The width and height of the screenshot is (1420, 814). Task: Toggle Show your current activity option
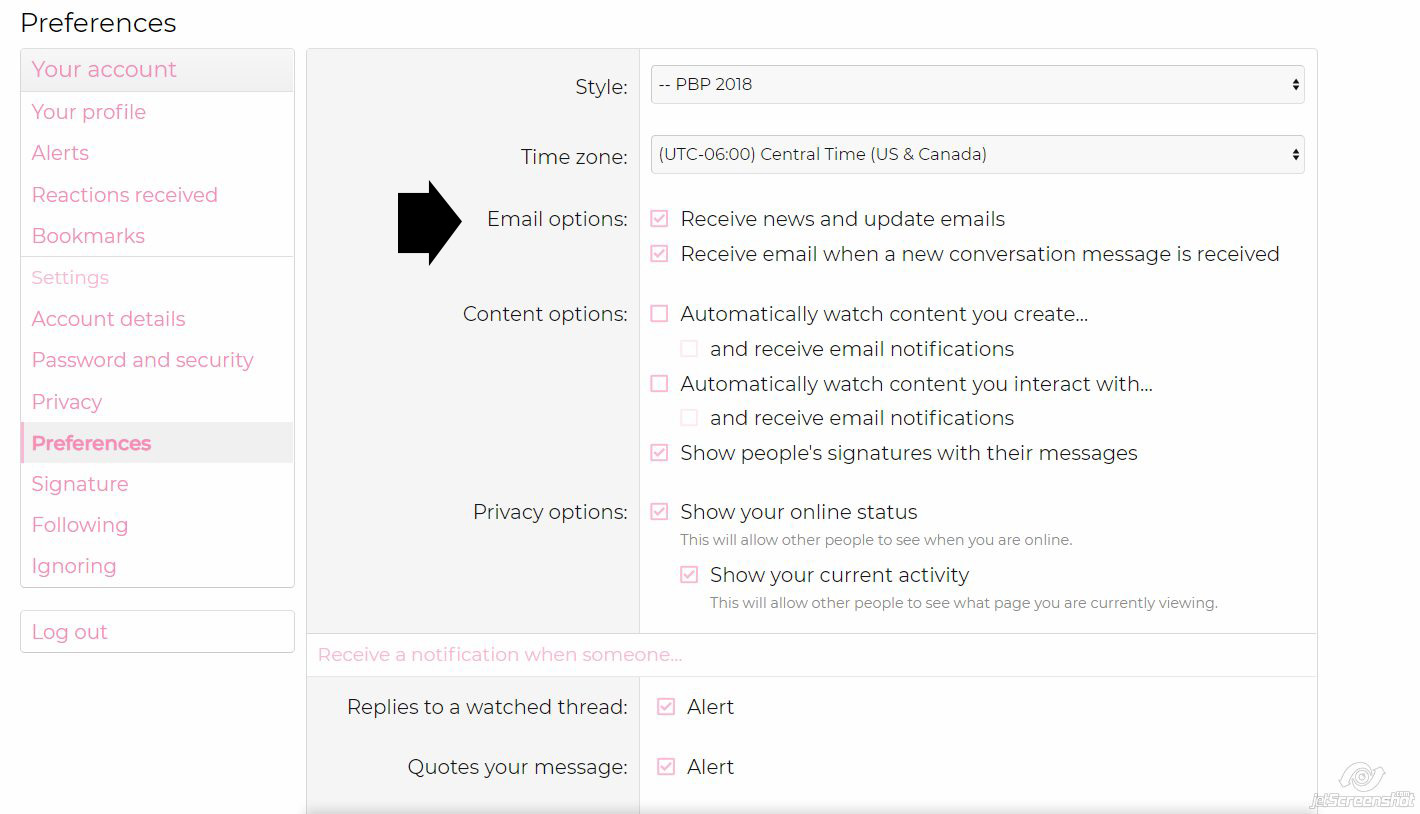pyautogui.click(x=689, y=575)
